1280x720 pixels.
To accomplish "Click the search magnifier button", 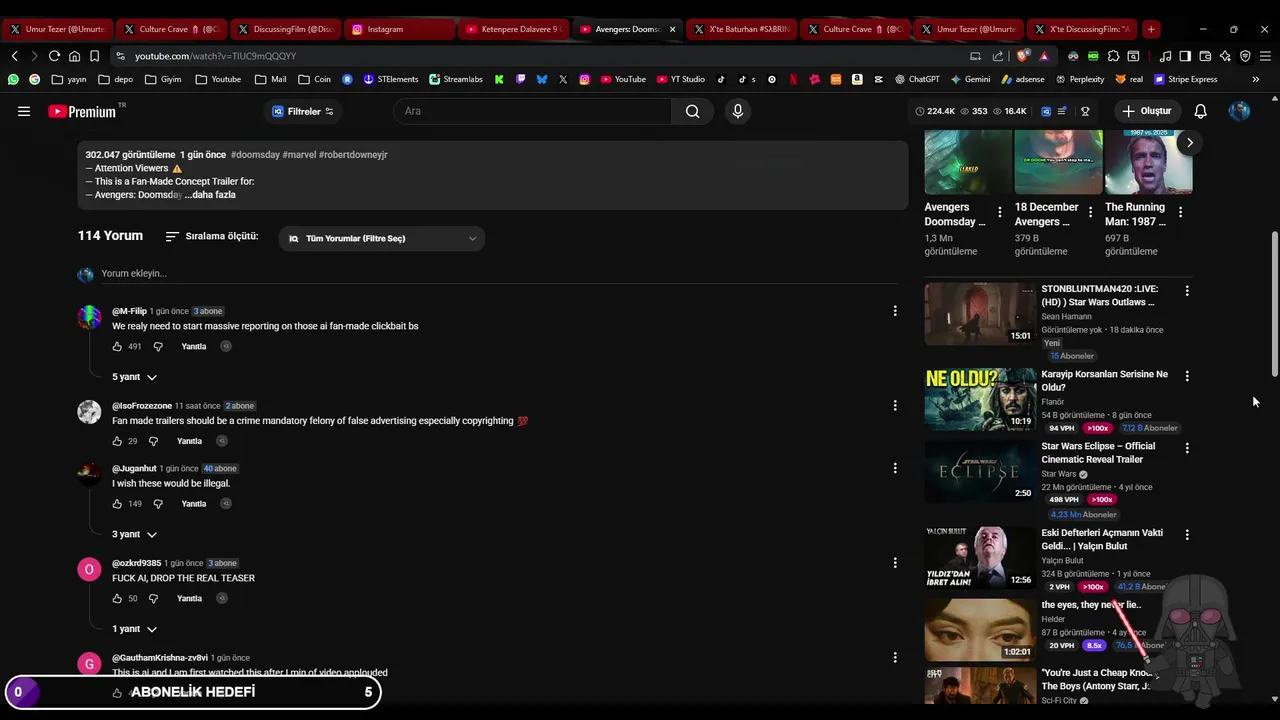I will tap(692, 111).
